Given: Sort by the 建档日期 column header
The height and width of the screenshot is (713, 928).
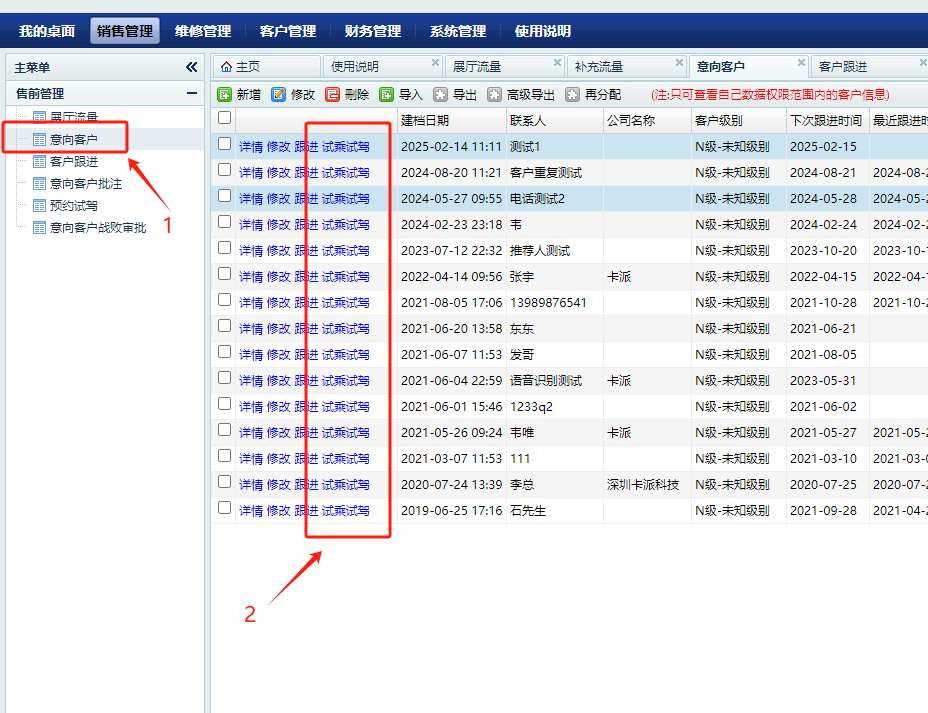Looking at the screenshot, I should 425,121.
